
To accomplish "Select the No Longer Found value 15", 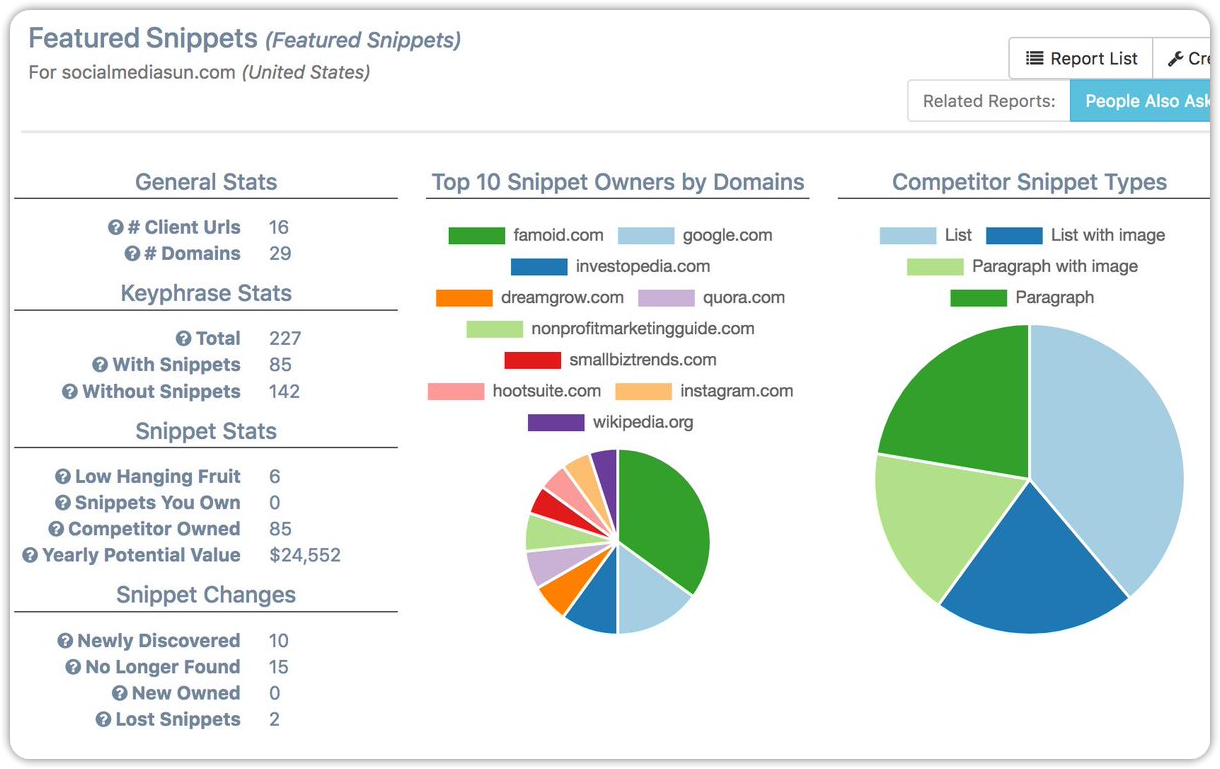I will click(x=279, y=667).
